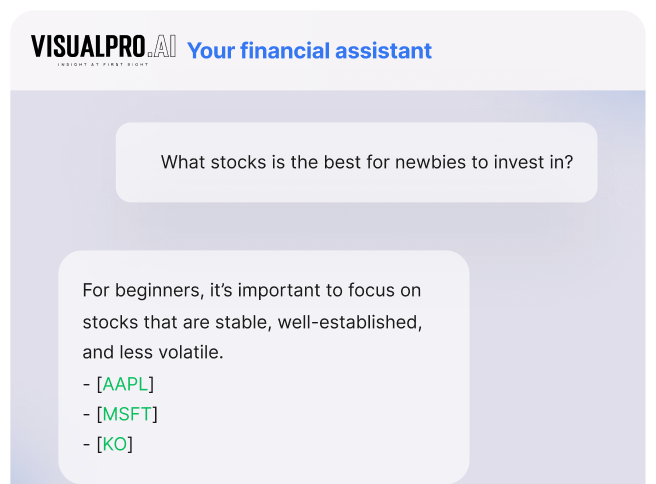The image size is (656, 484).
Task: Click the question text about newbies investing
Action: pyautogui.click(x=367, y=162)
